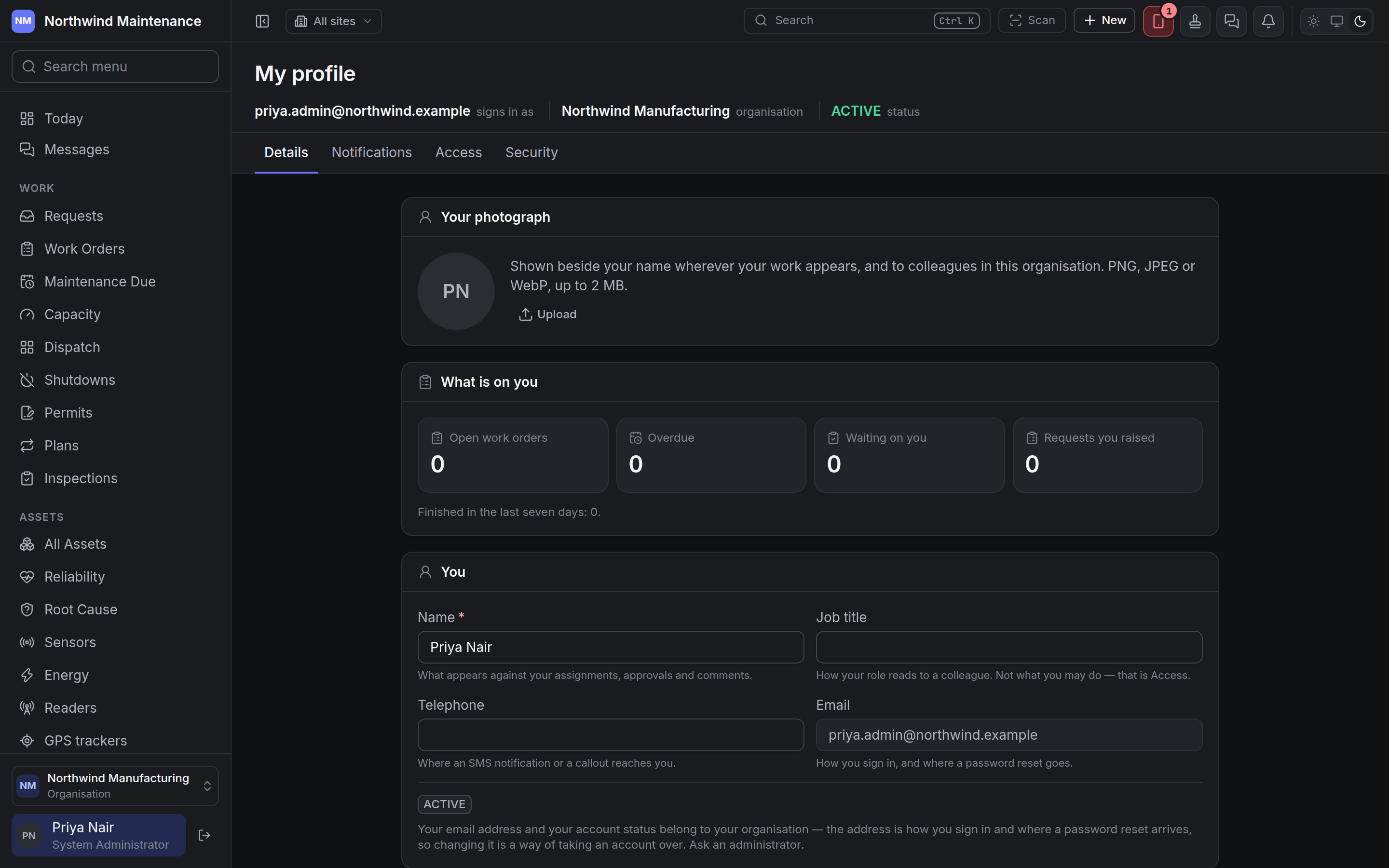Focus the top Search field
The image size is (1389, 868).
[867, 21]
